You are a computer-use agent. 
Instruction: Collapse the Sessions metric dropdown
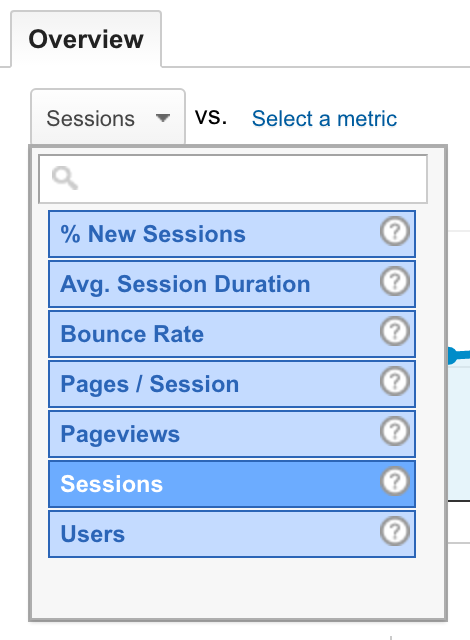tap(108, 117)
